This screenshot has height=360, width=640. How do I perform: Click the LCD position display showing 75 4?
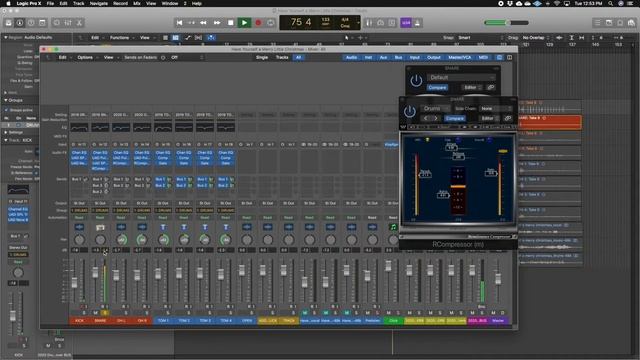click(301, 22)
